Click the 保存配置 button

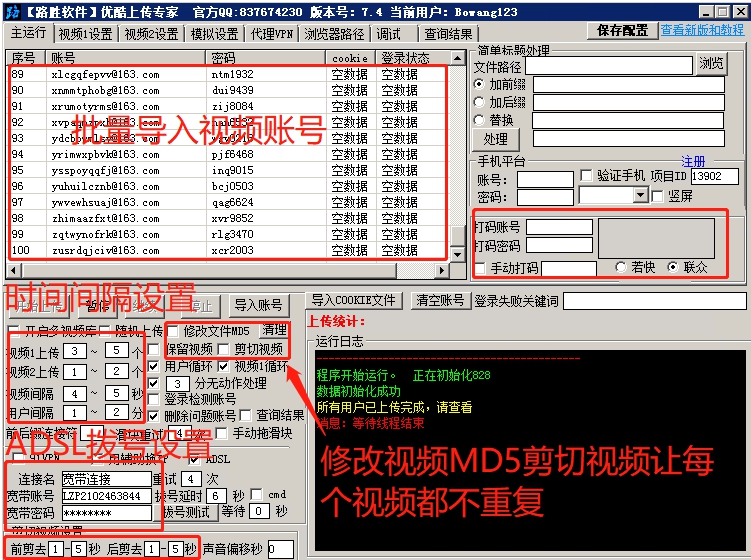[622, 31]
